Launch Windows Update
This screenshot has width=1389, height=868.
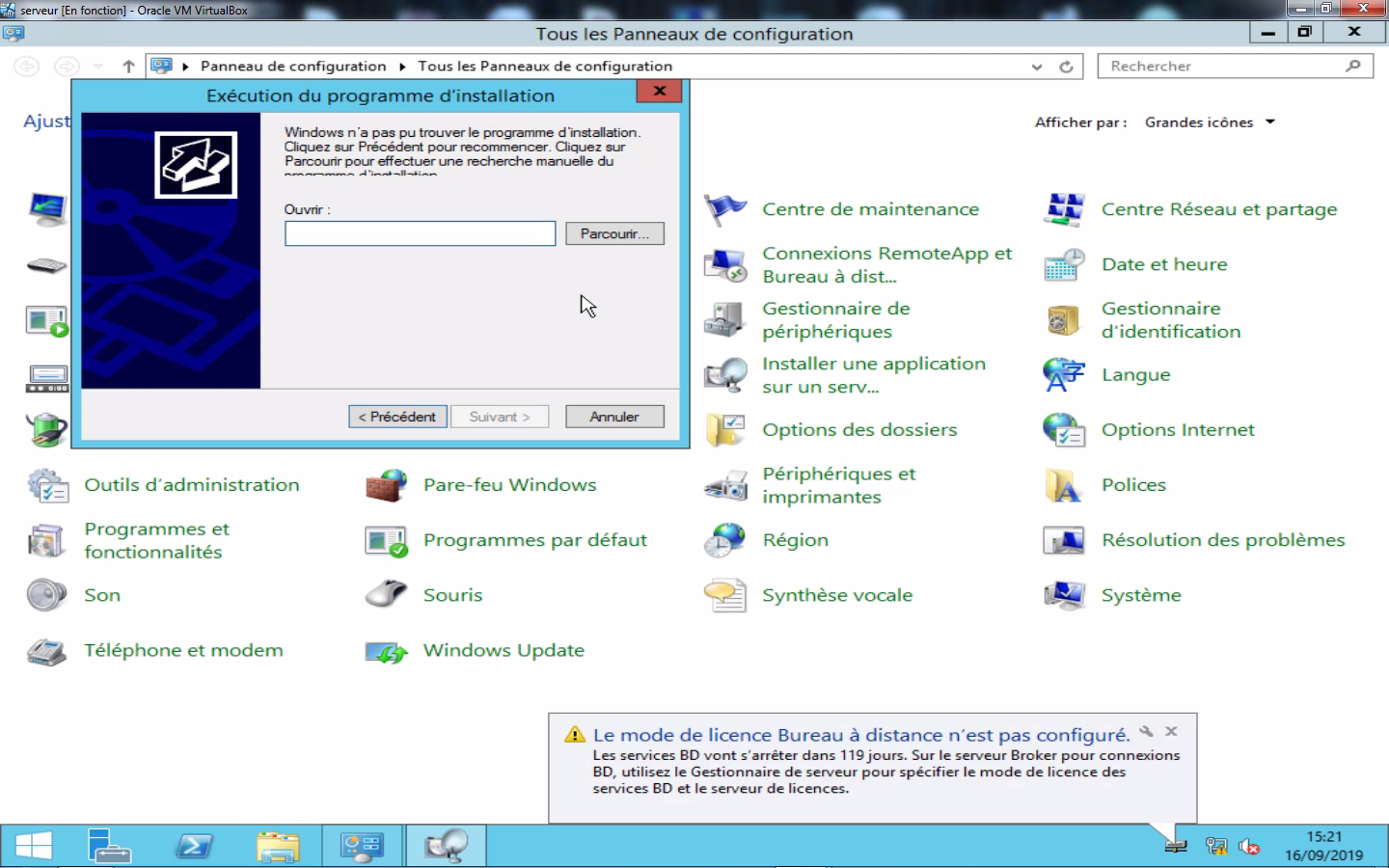503,651
